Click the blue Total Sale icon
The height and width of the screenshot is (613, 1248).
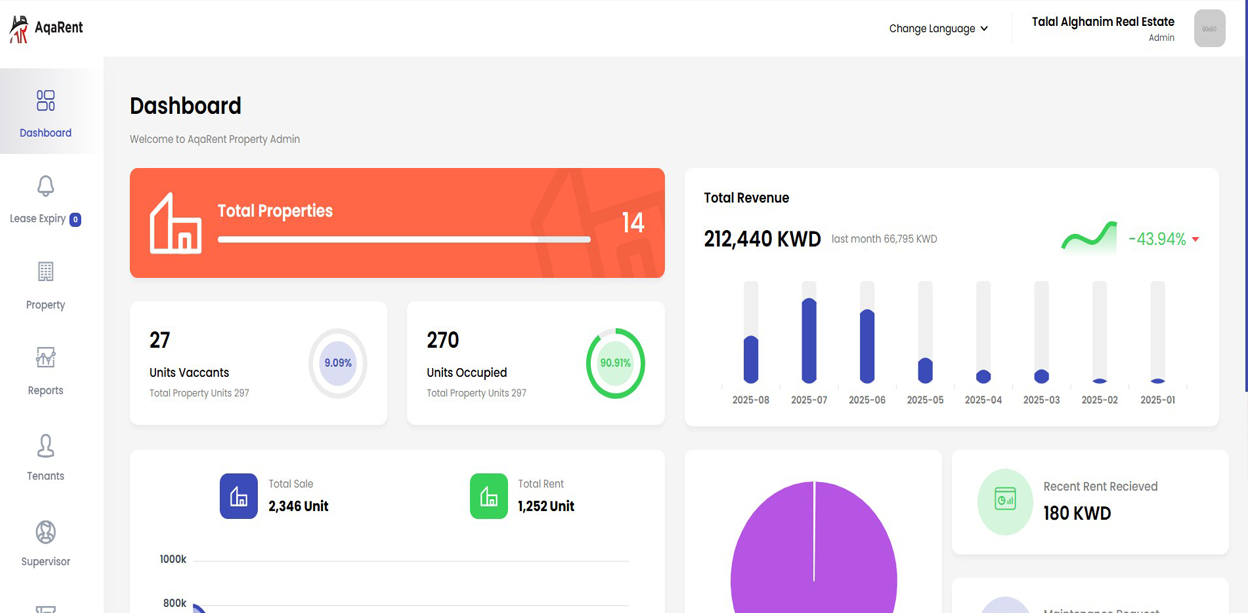pos(239,496)
